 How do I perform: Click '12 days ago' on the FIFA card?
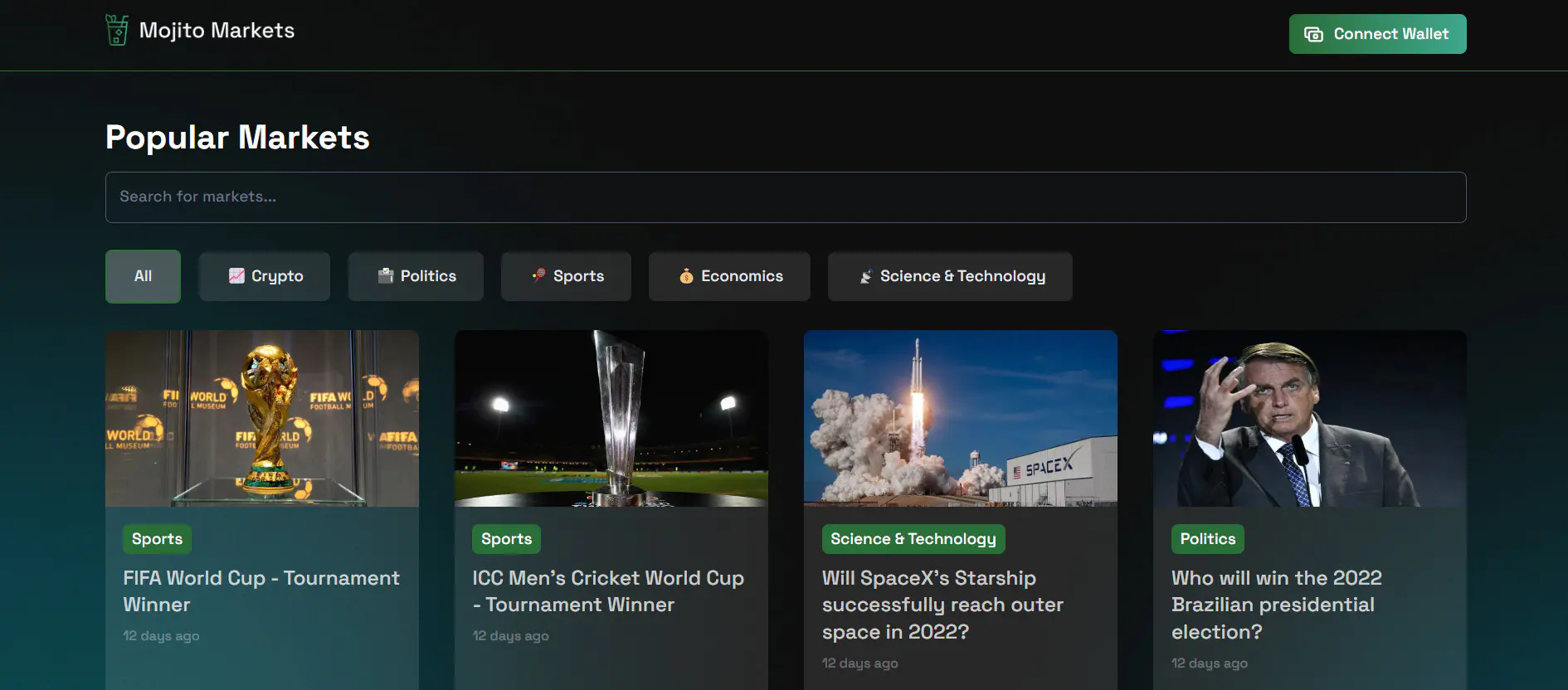pyautogui.click(x=161, y=636)
